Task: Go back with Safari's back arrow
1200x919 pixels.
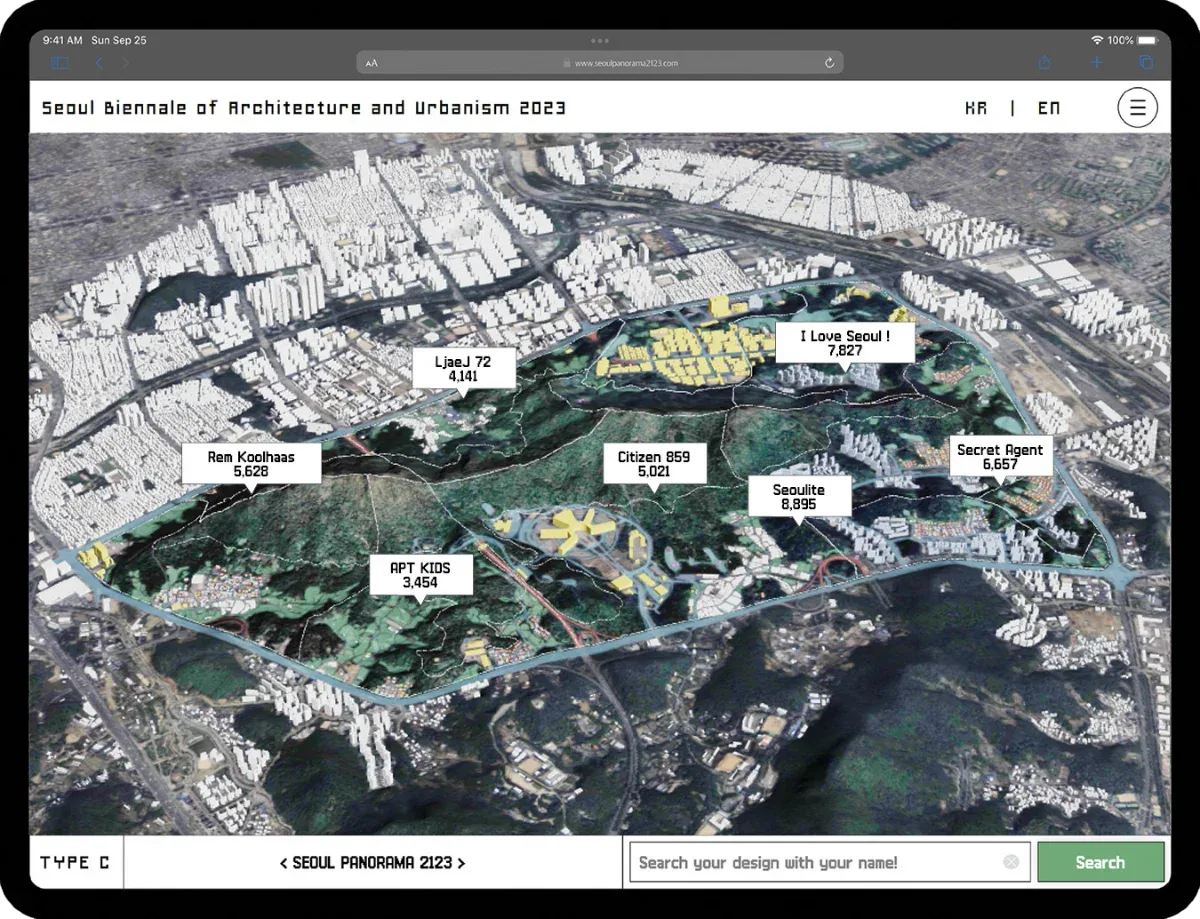Action: coord(99,63)
